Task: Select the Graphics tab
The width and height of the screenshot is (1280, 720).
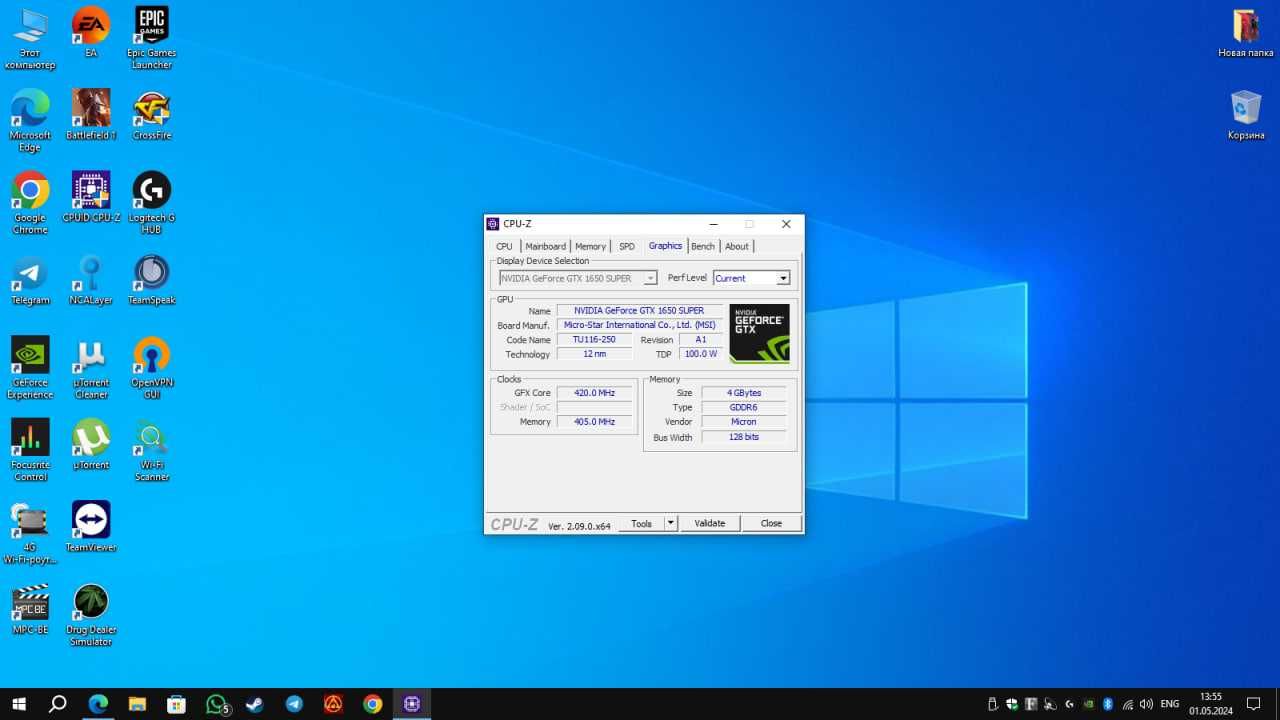Action: [x=665, y=245]
